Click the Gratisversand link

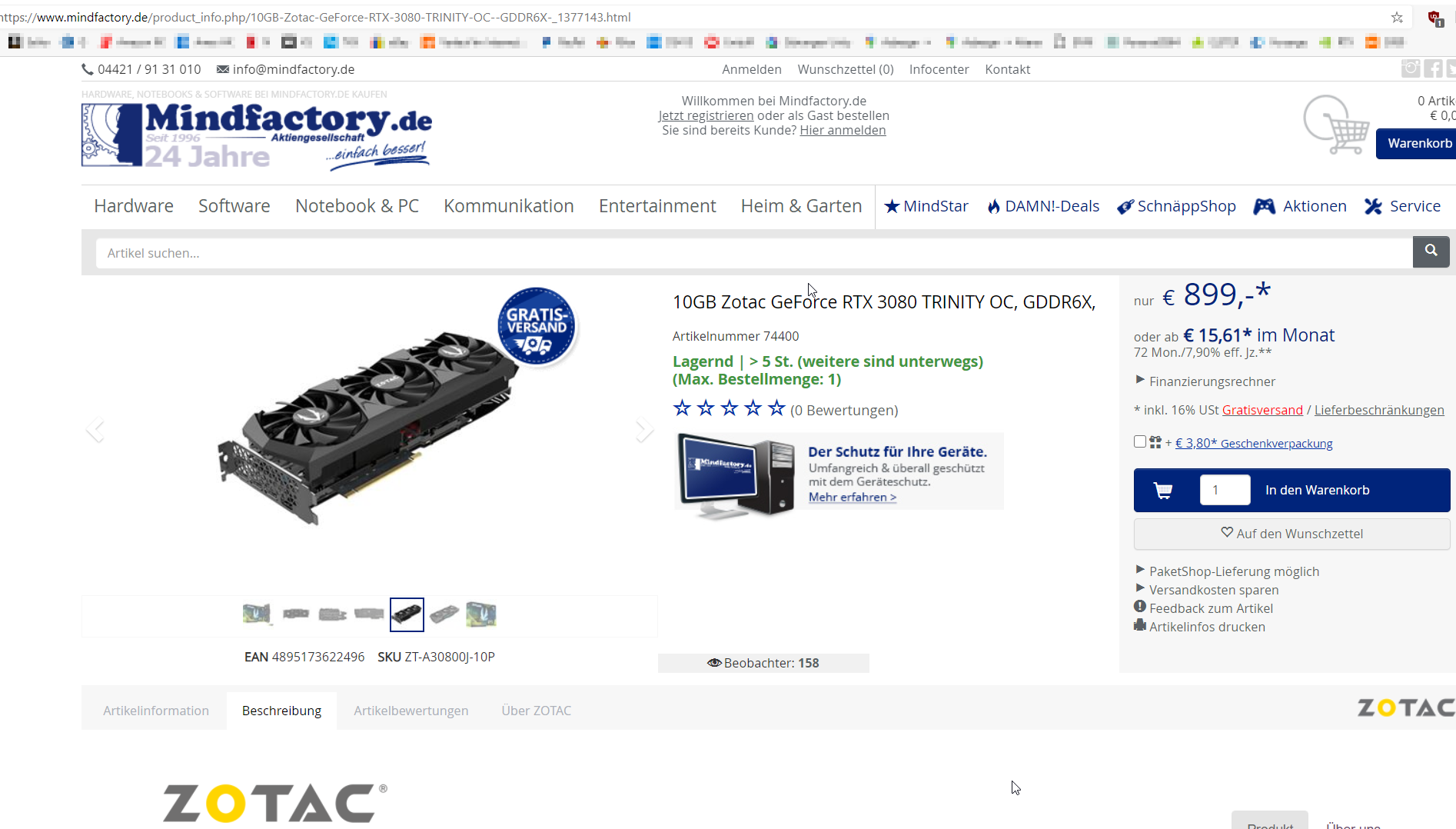pyautogui.click(x=1262, y=410)
